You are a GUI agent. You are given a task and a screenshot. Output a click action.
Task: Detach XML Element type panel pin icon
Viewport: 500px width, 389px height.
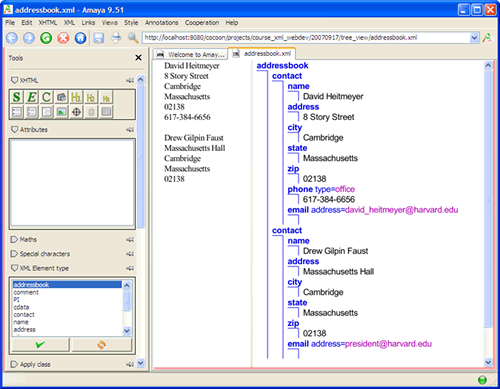(130, 268)
